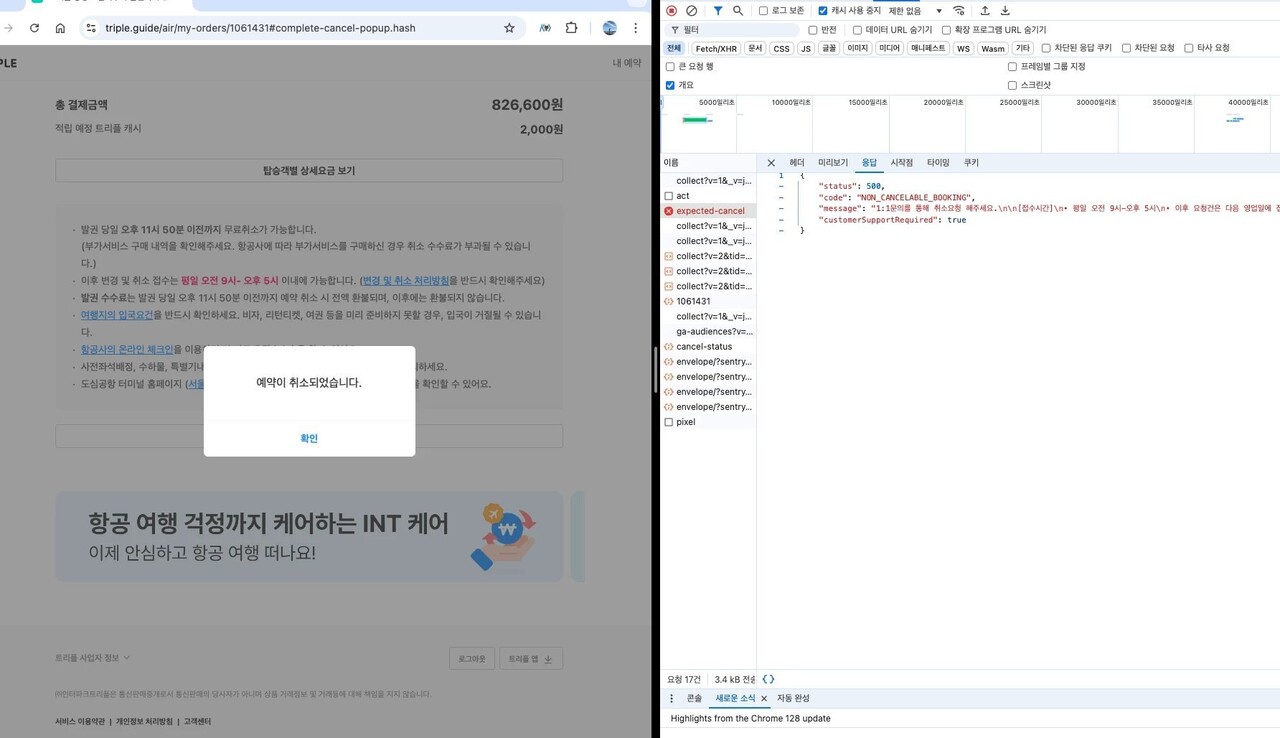Screen dimensions: 1280x738
Task: Confirm cancellation with the 확인 button
Action: 309,437
